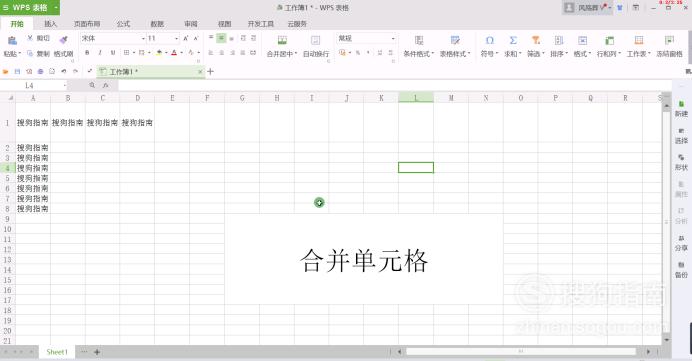Select the Sheet1 worksheet tab
The width and height of the screenshot is (692, 361).
[57, 352]
